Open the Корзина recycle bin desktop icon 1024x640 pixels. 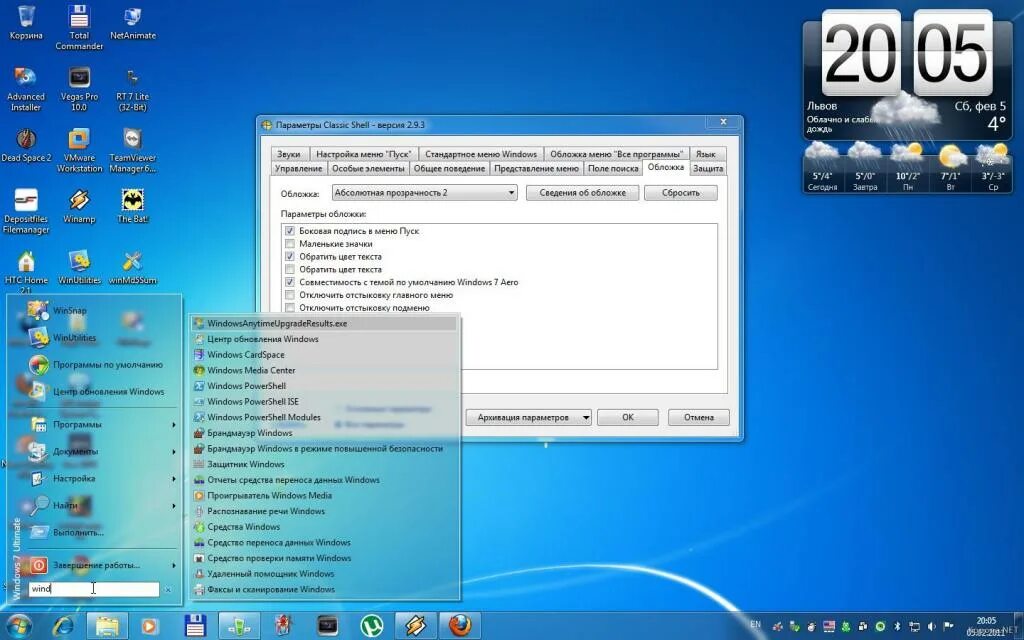pos(26,24)
